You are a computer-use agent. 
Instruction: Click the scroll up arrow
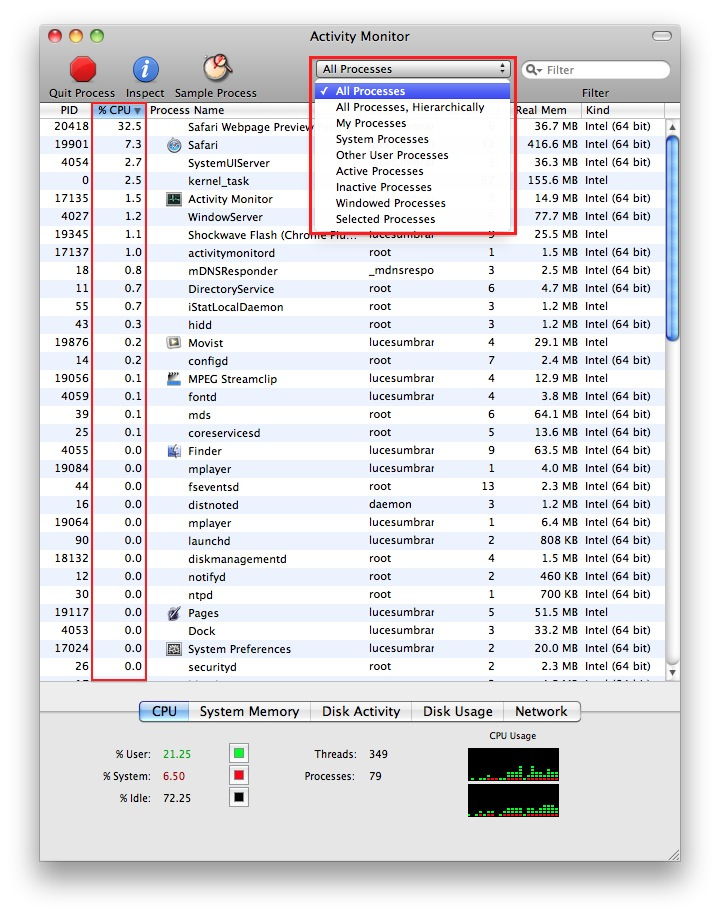click(x=672, y=127)
